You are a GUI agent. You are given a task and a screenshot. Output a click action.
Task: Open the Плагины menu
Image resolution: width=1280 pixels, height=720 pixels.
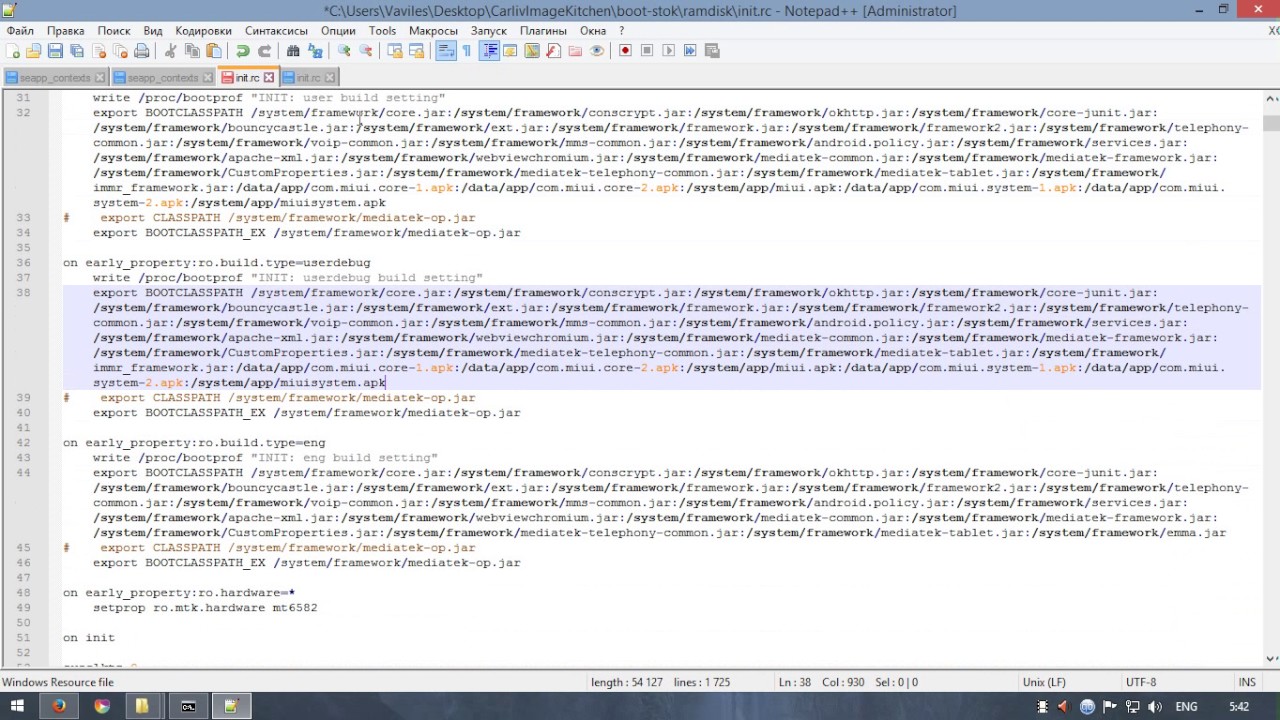543,31
